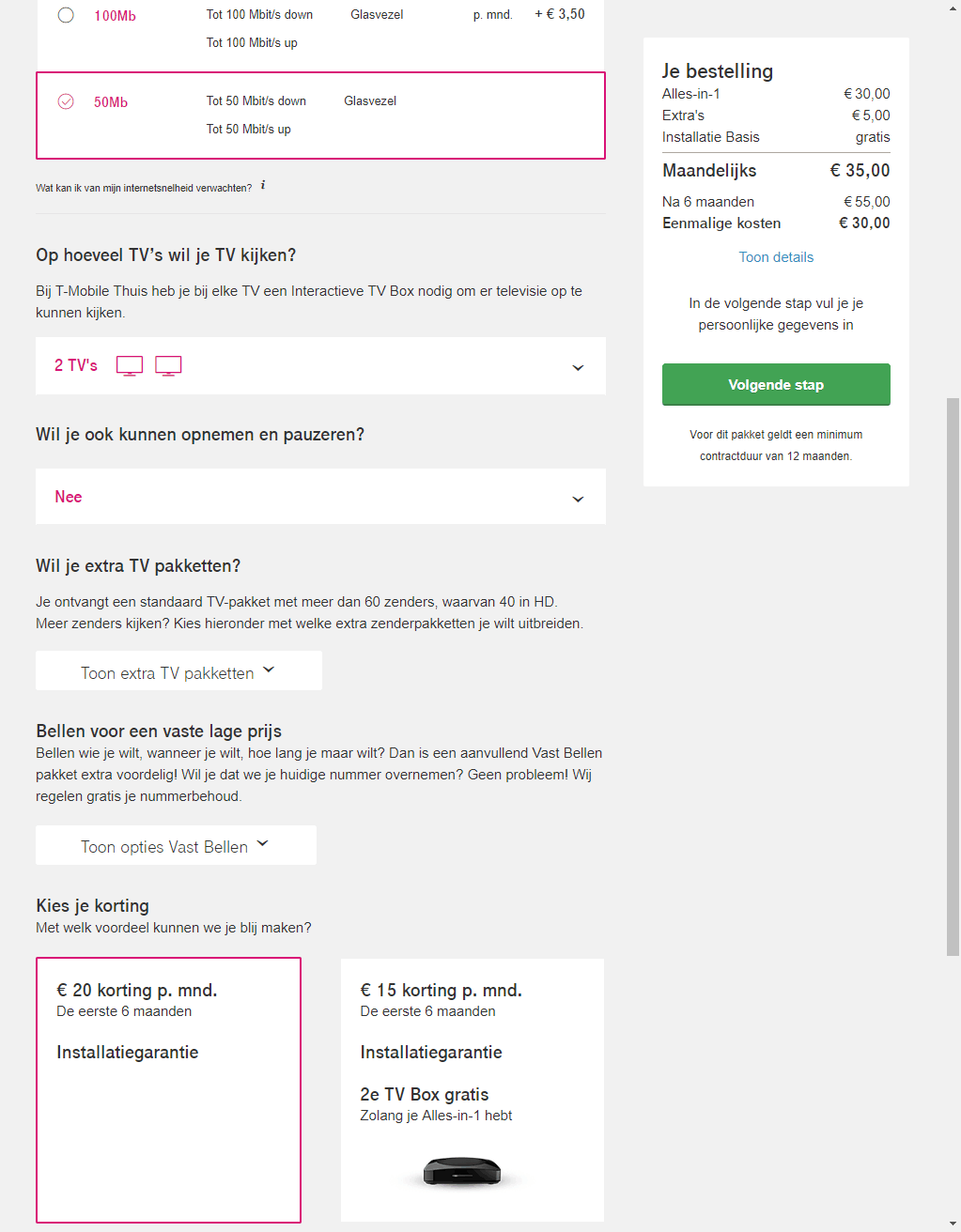
Task: Click the first TV icon
Action: point(130,366)
